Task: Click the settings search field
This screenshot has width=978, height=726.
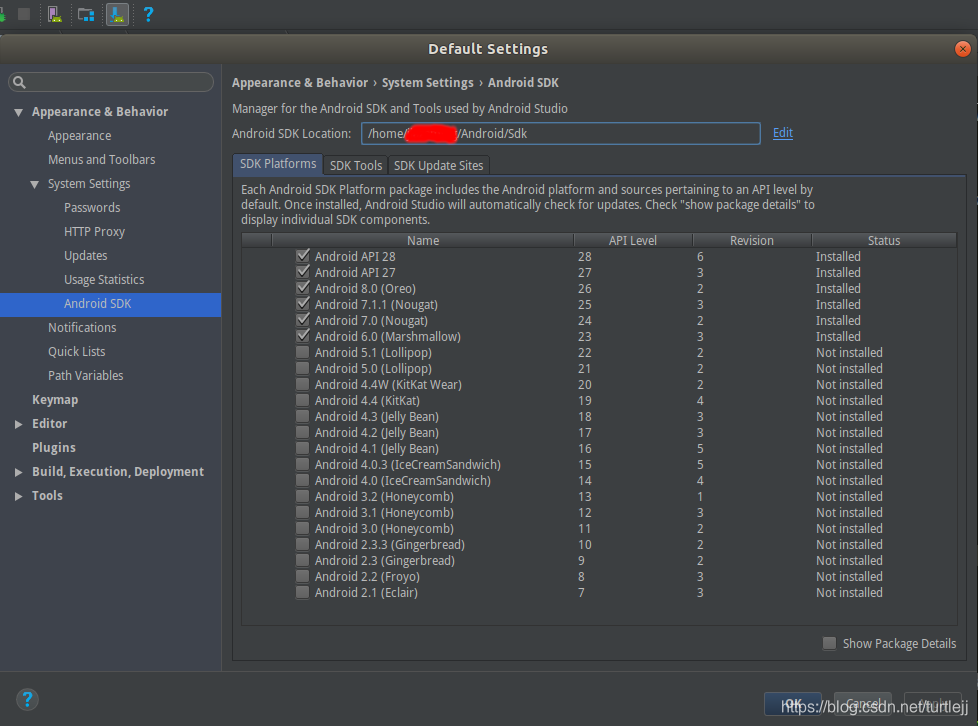Action: coord(111,82)
